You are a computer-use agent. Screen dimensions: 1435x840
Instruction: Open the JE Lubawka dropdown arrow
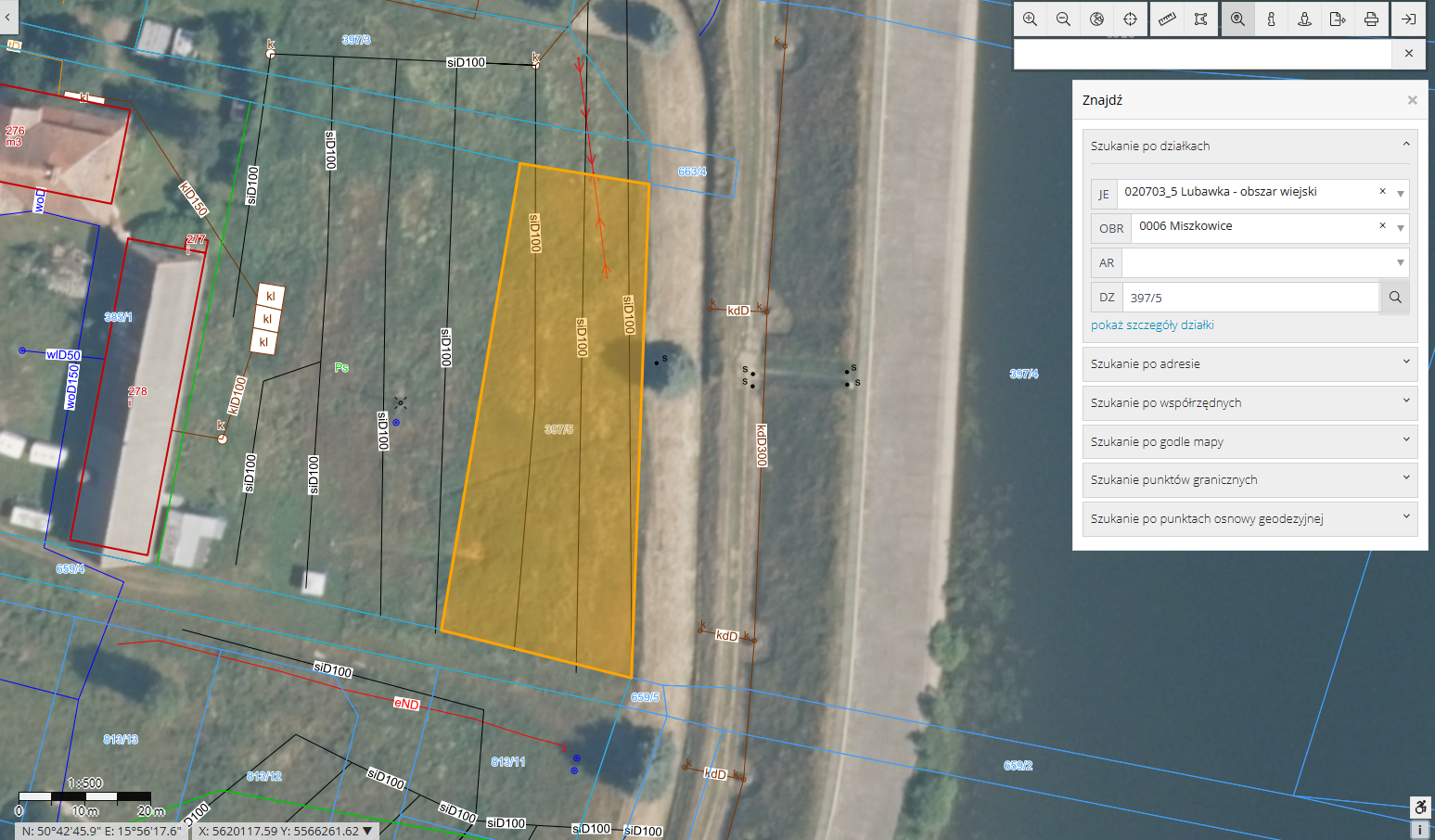coord(1400,194)
